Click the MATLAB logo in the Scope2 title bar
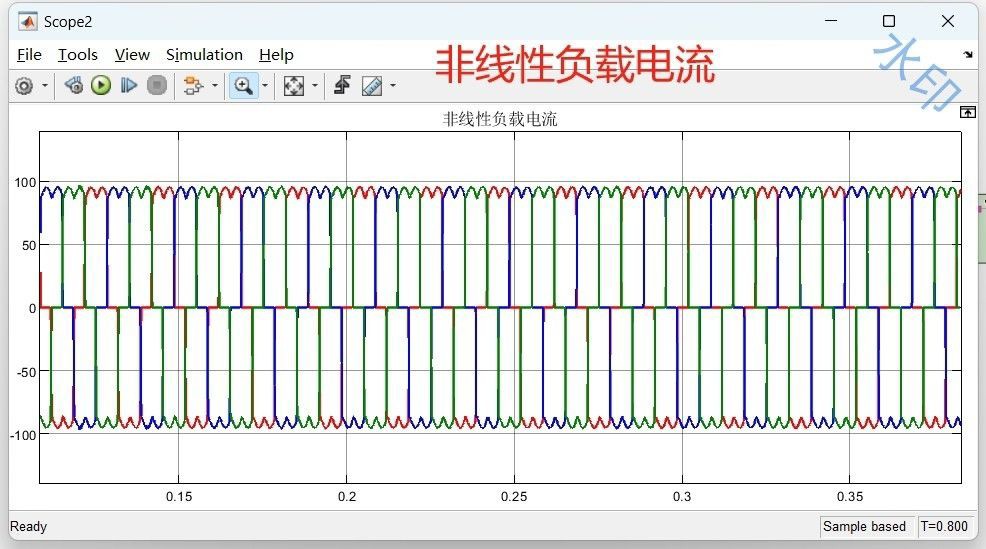Image resolution: width=986 pixels, height=549 pixels. [x=27, y=22]
